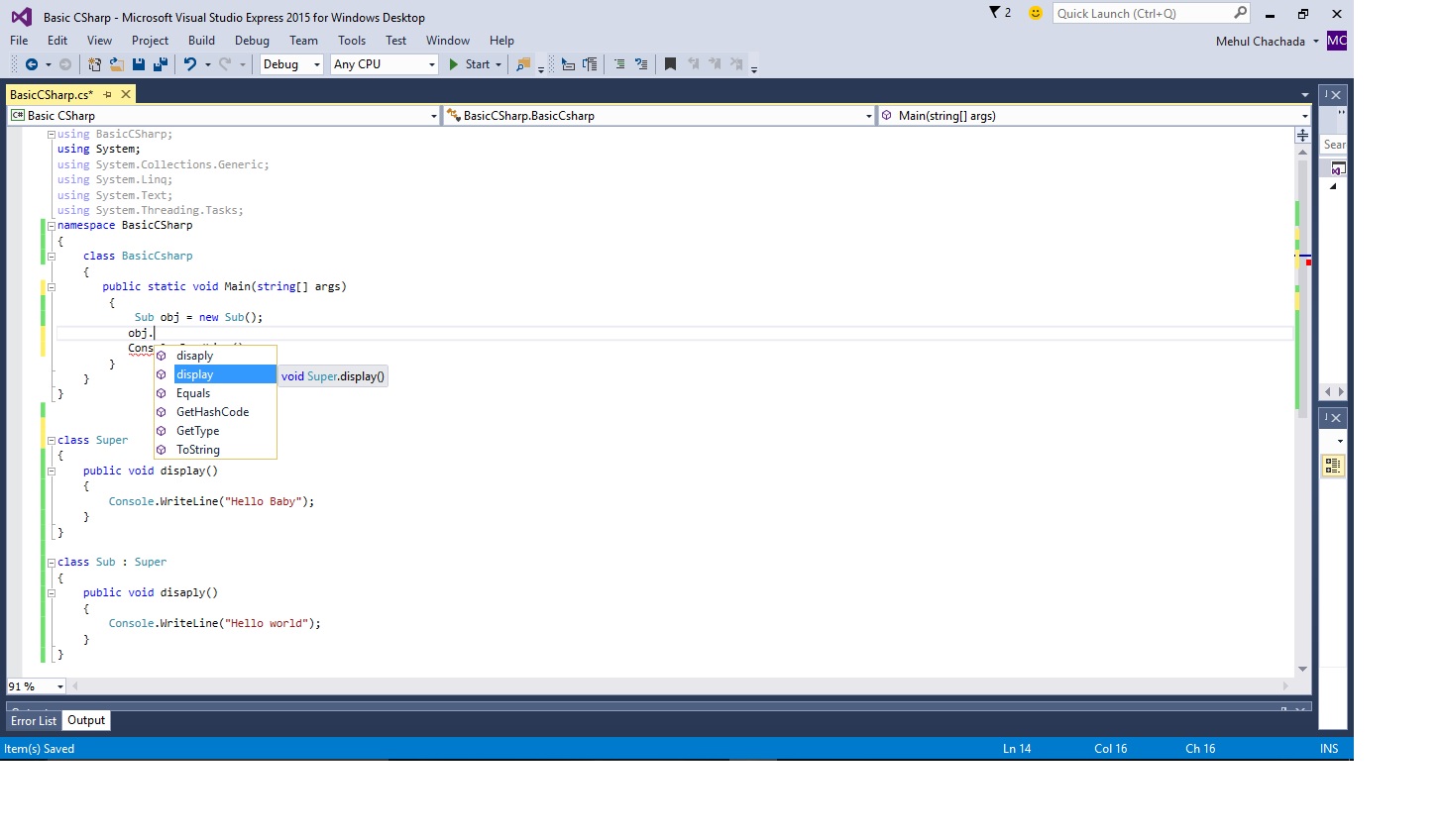
Task: Select disaply in the IntelliSense list
Action: pyautogui.click(x=215, y=356)
